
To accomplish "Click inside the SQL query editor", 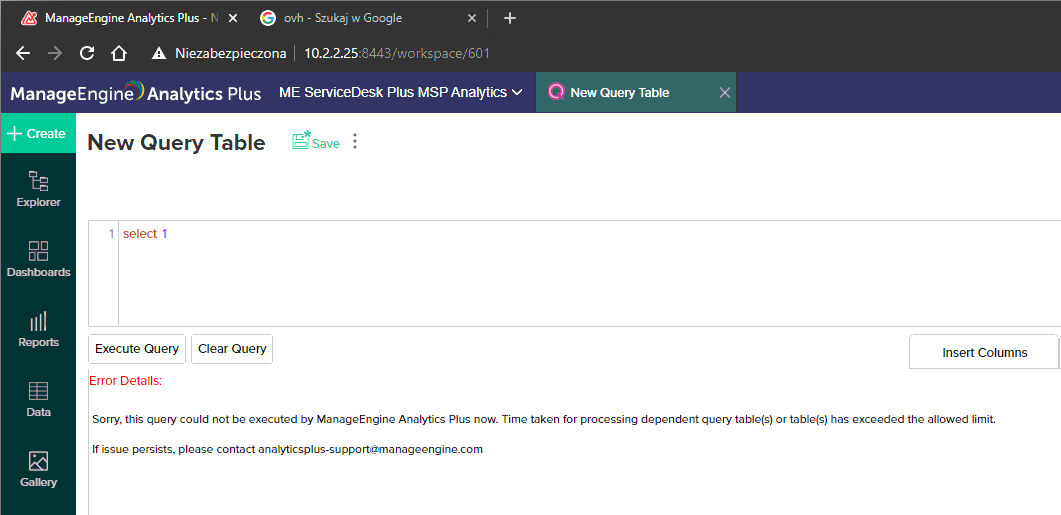I will 589,273.
